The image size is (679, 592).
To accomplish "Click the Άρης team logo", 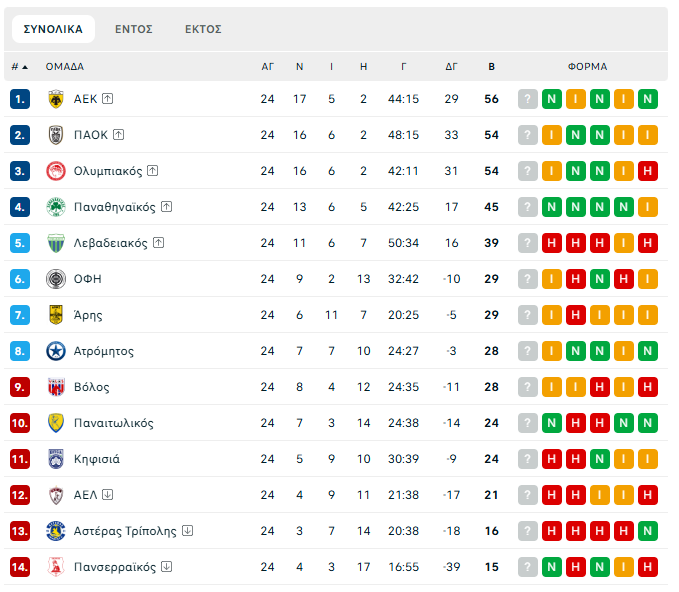I will tap(56, 315).
